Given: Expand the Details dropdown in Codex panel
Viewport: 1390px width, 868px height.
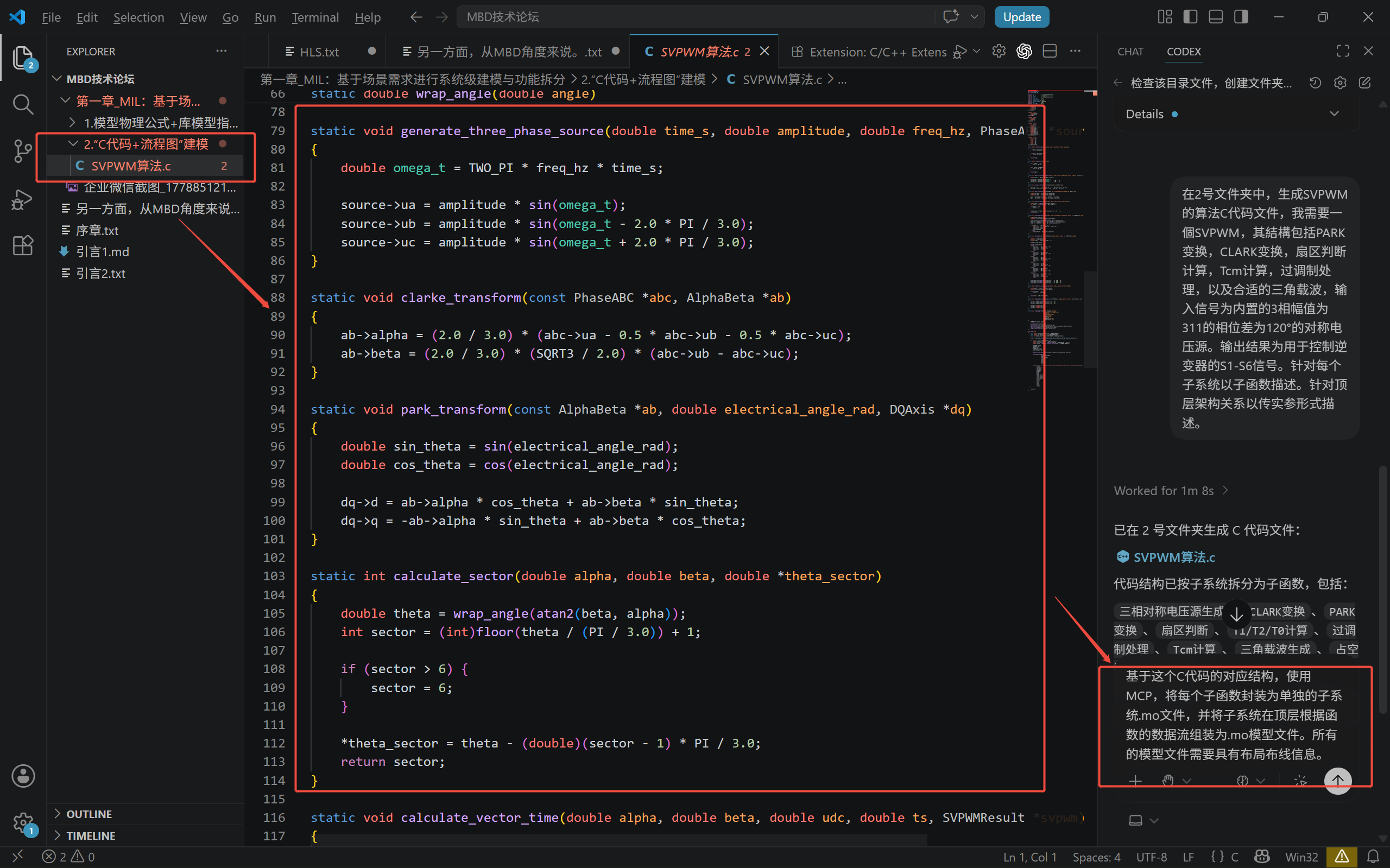Looking at the screenshot, I should (x=1334, y=113).
